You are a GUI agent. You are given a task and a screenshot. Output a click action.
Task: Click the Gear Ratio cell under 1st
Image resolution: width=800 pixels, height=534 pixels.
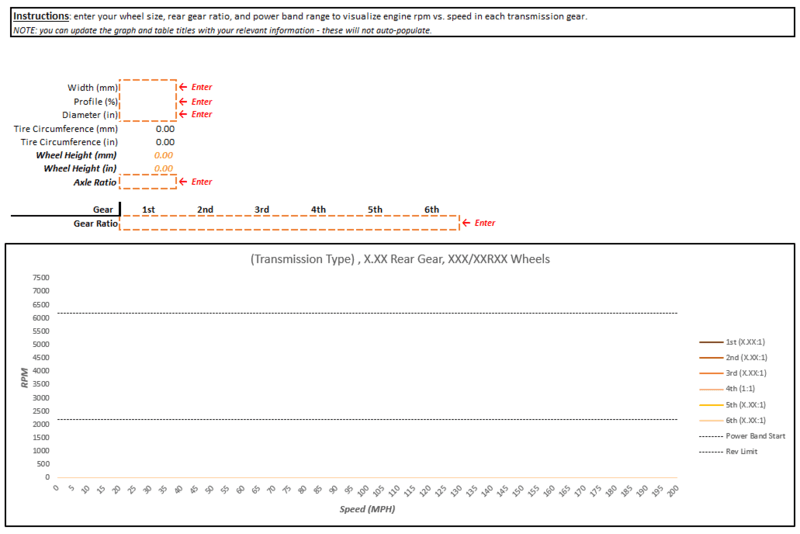(x=148, y=224)
